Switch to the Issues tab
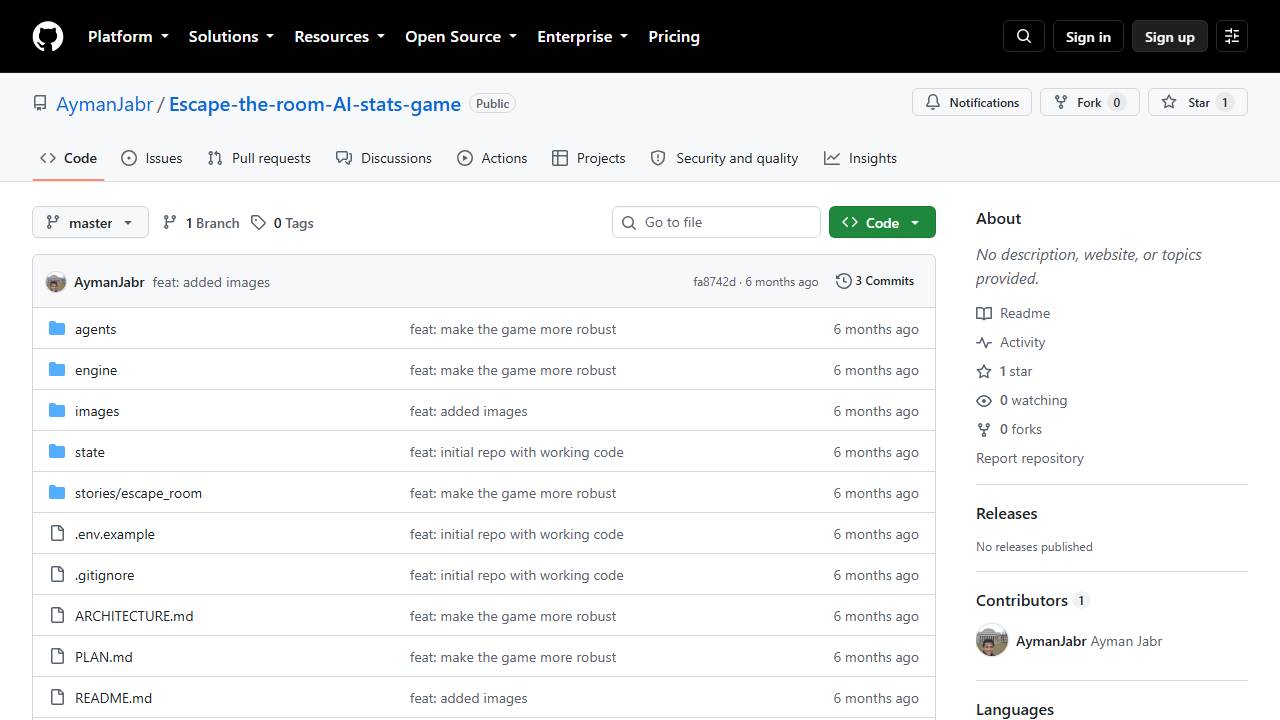Viewport: 1280px width, 720px height. 152,158
